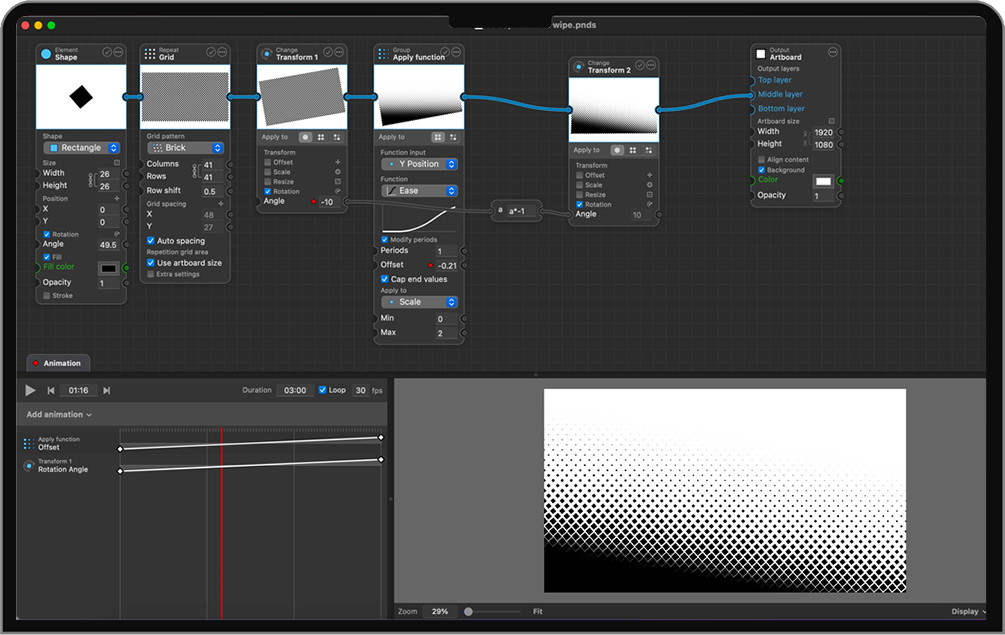Jump to the animation end with skip-forward icon

pyautogui.click(x=107, y=390)
